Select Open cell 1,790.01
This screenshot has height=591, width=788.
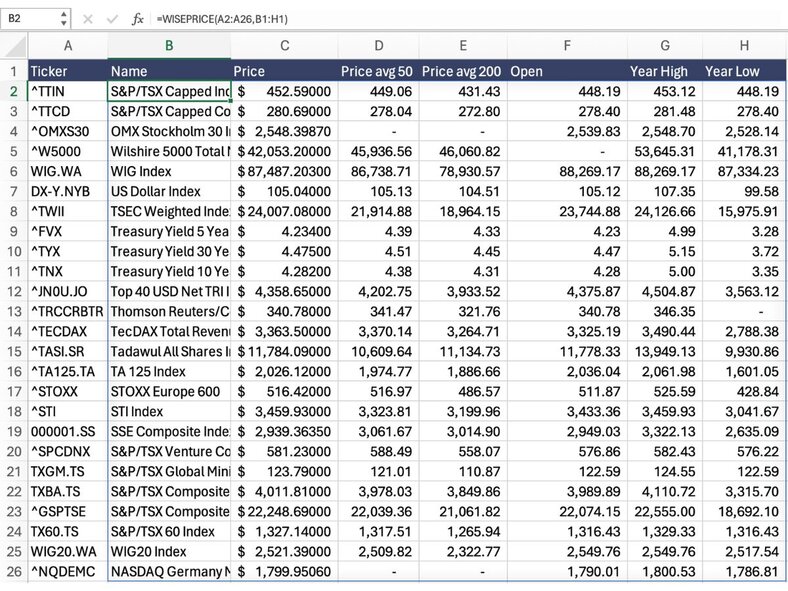click(x=567, y=572)
